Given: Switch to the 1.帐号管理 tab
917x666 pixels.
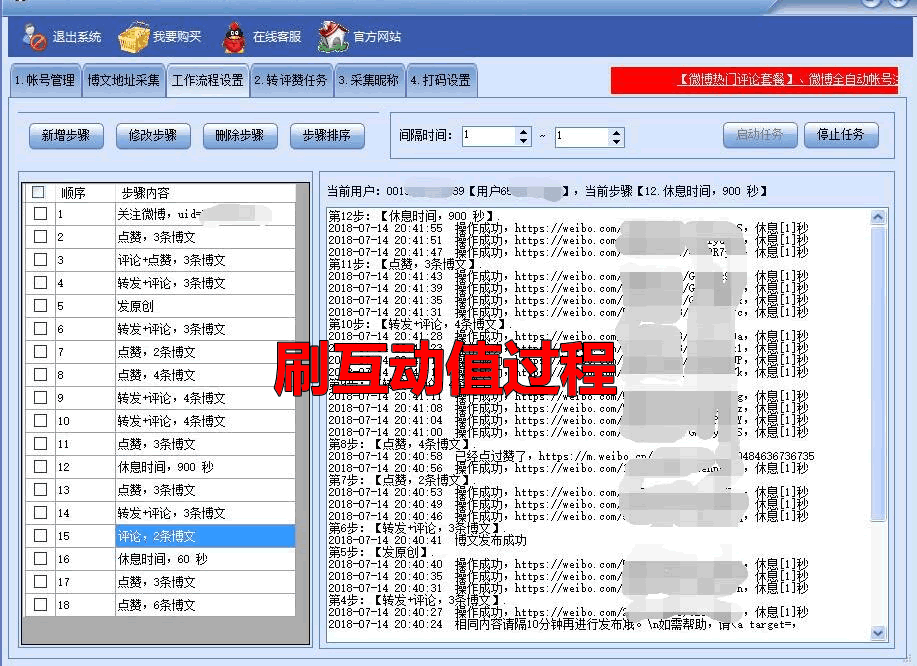Looking at the screenshot, I should tap(45, 80).
